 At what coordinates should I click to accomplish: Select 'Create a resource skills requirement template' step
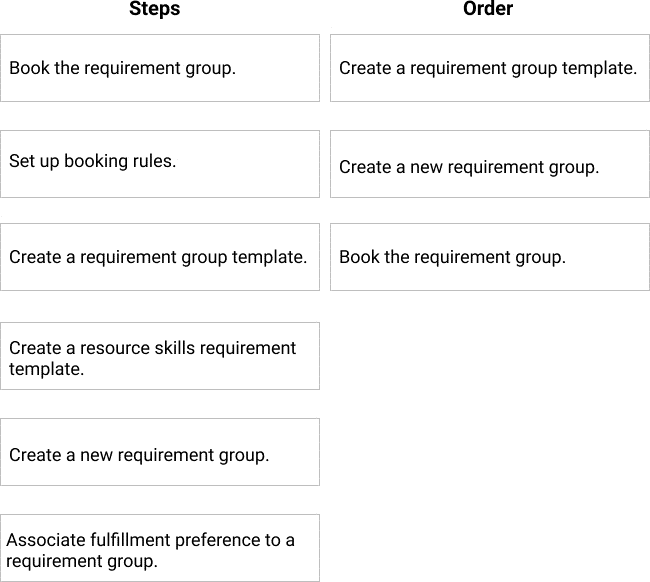coord(160,356)
